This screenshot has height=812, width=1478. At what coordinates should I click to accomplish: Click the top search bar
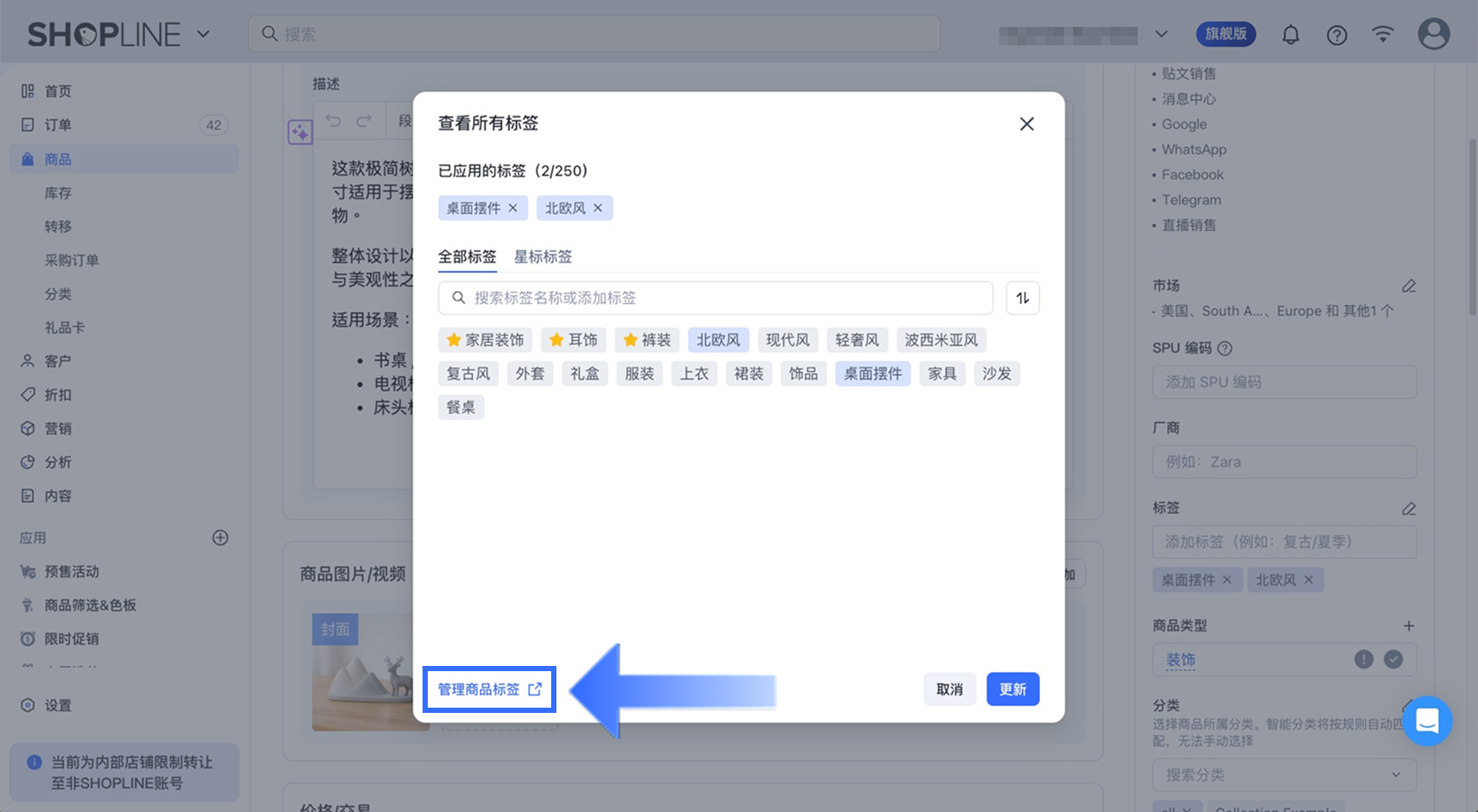pos(595,34)
